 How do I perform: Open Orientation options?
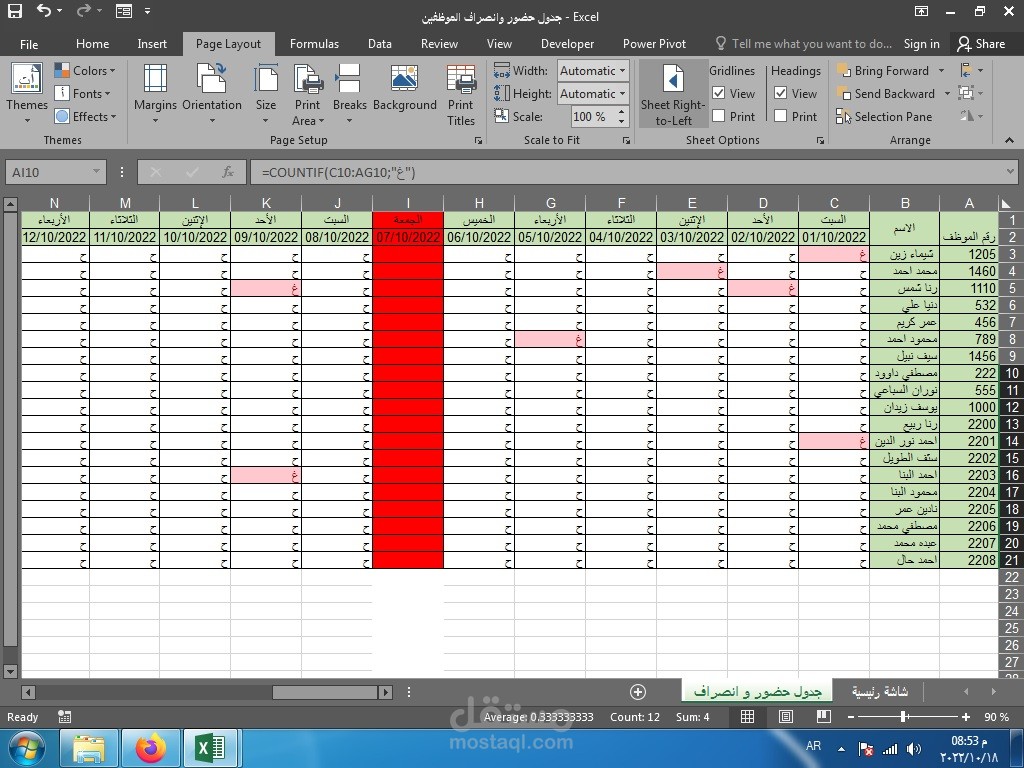pos(212,93)
